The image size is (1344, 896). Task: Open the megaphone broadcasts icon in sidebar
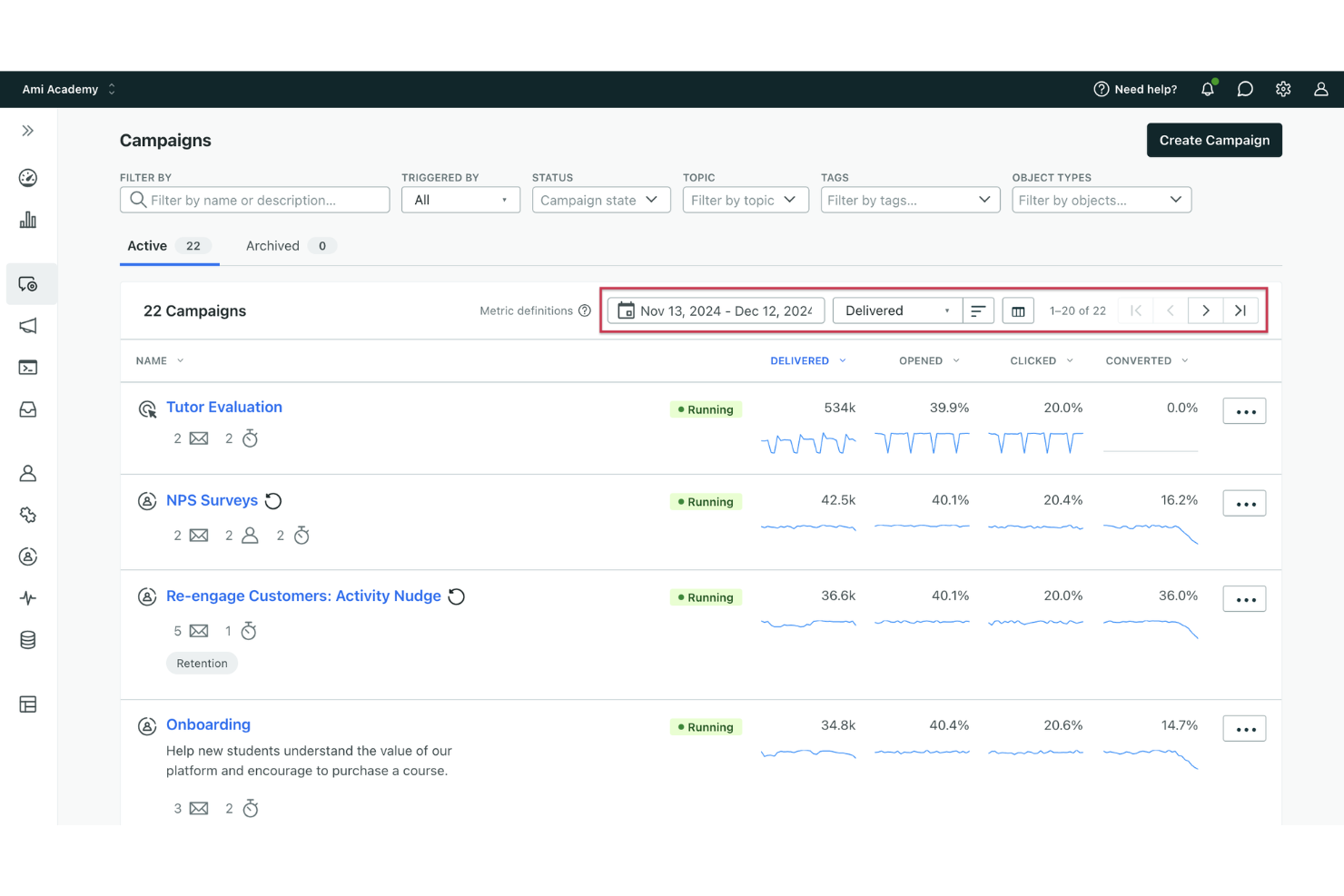(x=28, y=326)
